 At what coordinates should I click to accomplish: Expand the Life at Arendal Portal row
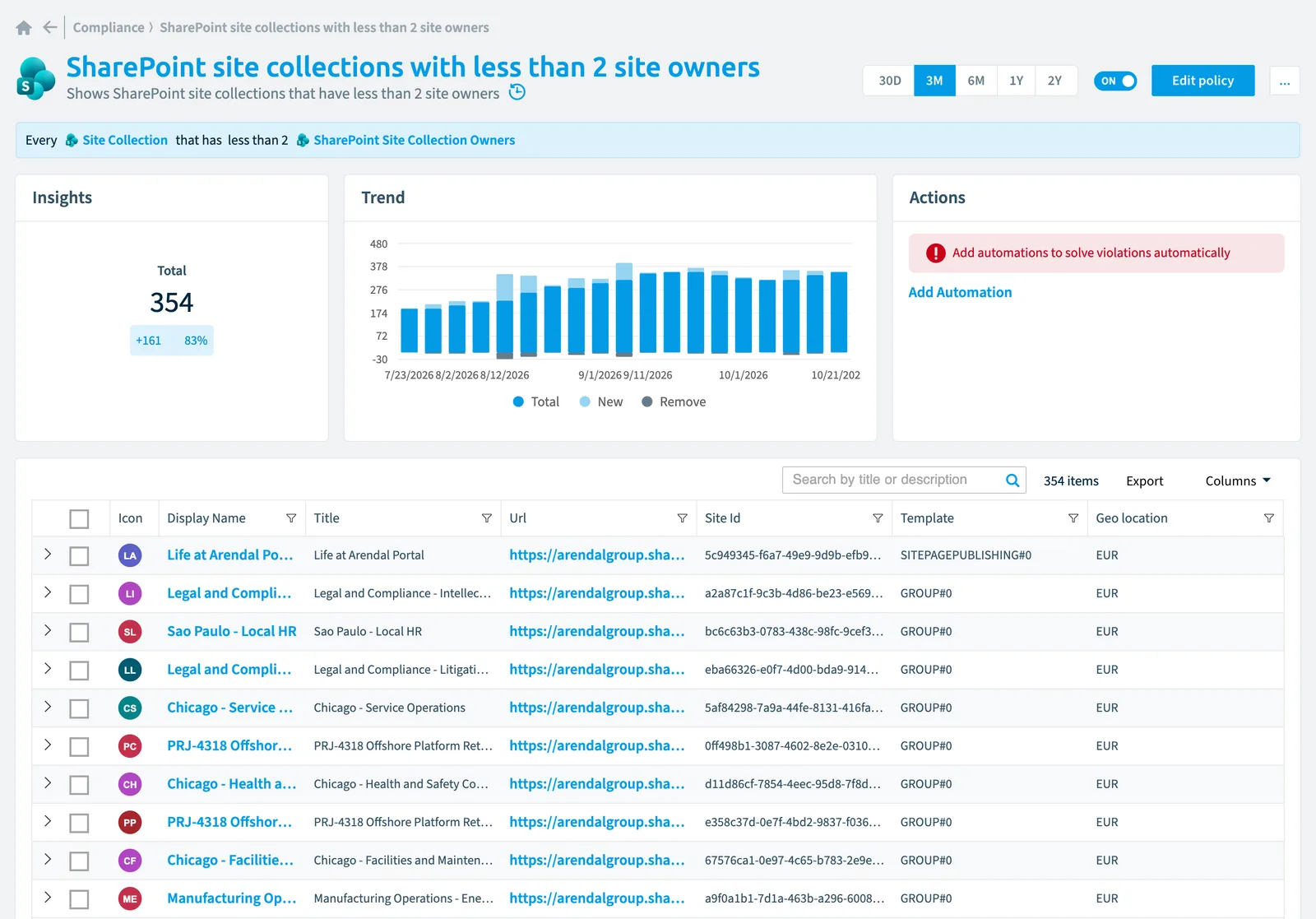coord(48,554)
